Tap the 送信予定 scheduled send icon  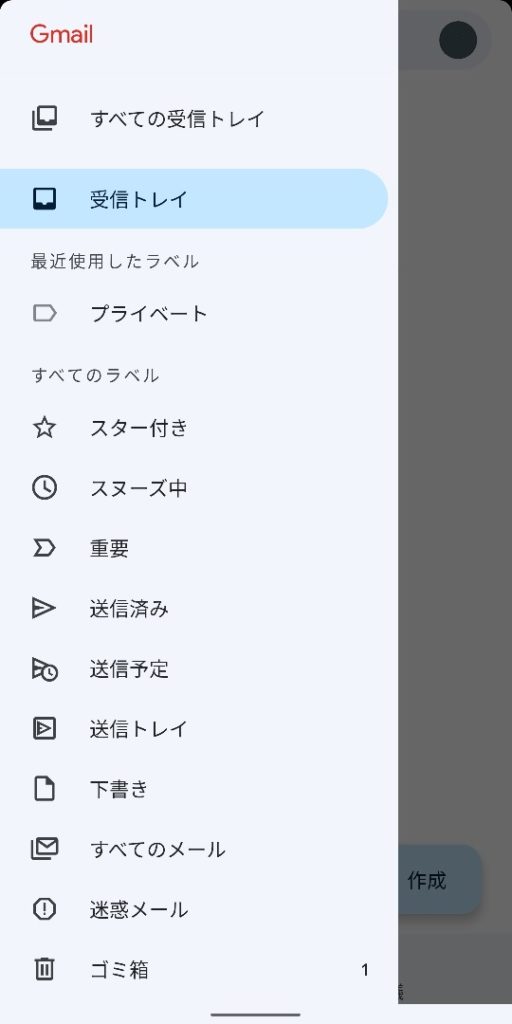tap(44, 669)
